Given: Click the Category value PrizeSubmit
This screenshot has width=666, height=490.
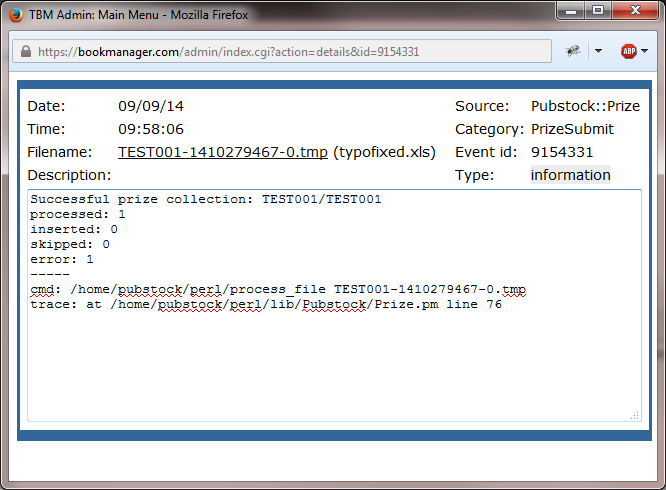Looking at the screenshot, I should (571, 129).
